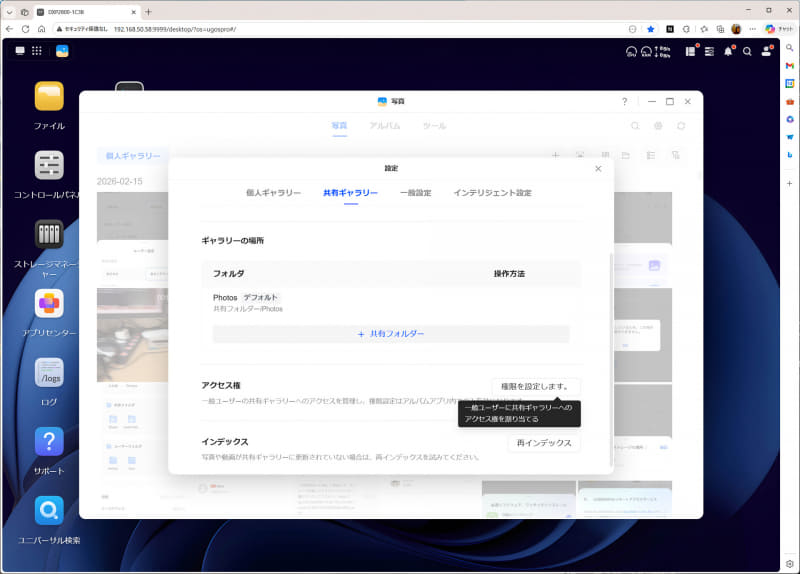Image resolution: width=800 pixels, height=574 pixels.
Task: Click the 個人ギャラリー button in Photos window
Action: tap(133, 156)
